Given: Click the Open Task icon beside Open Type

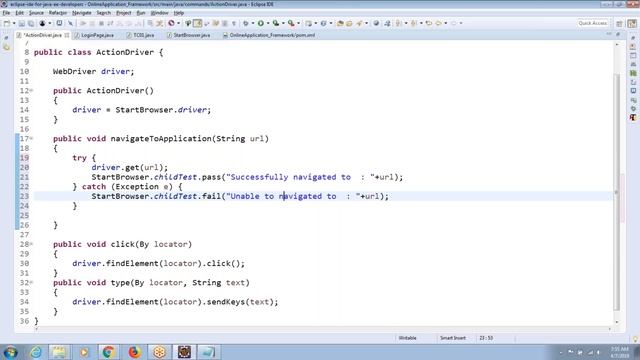Looking at the screenshot, I should point(349,23).
